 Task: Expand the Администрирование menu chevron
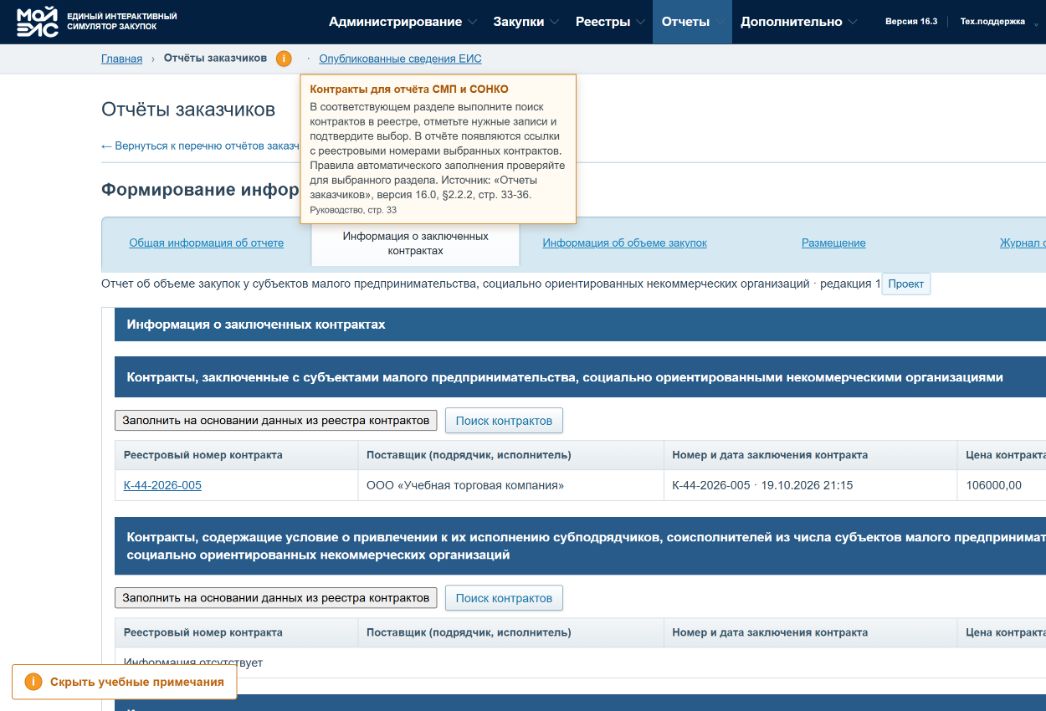click(472, 22)
